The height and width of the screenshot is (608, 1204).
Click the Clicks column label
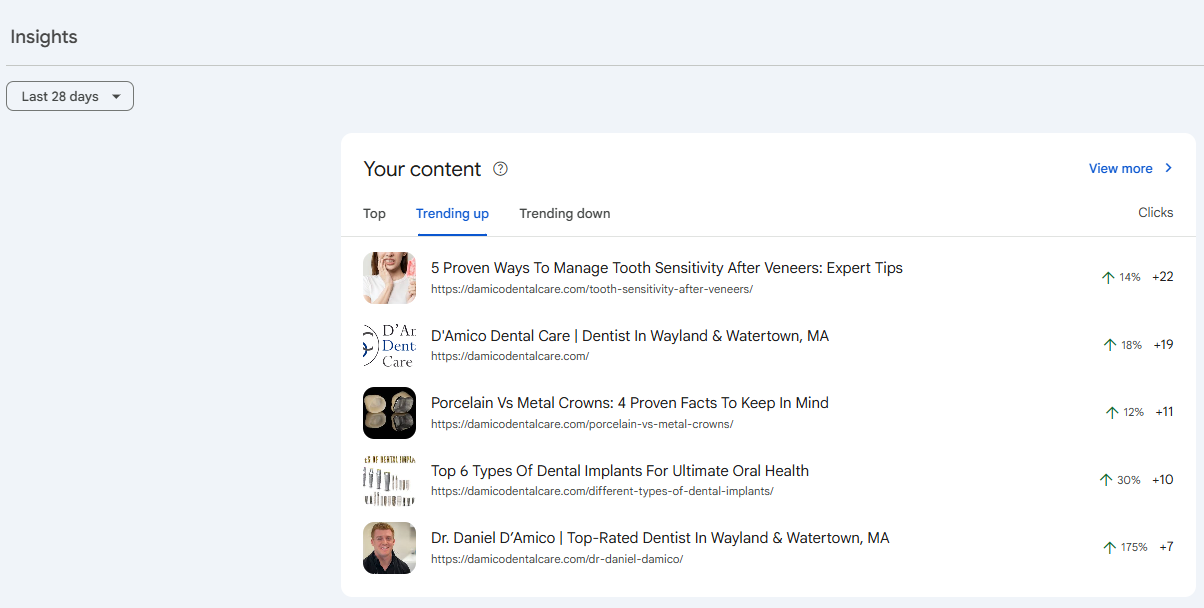(1156, 212)
